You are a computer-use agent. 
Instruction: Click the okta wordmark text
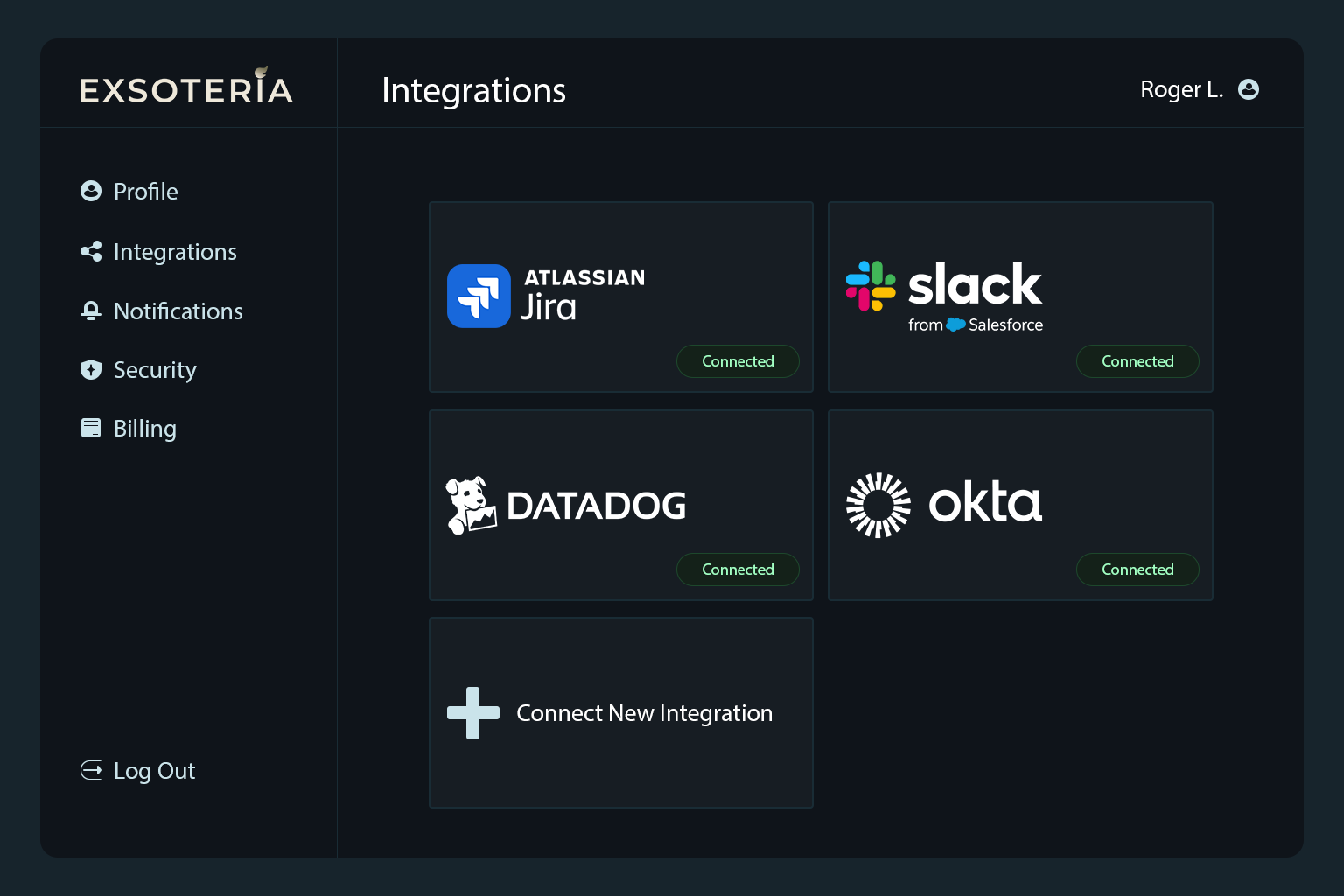click(x=985, y=502)
